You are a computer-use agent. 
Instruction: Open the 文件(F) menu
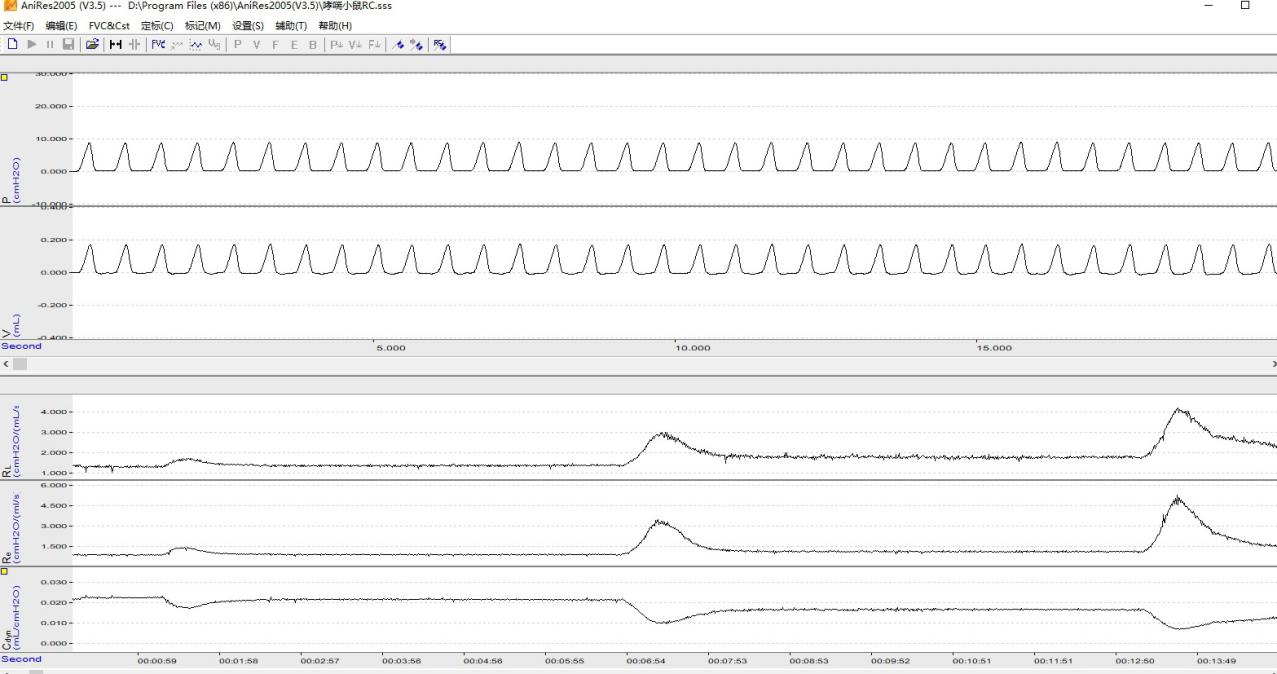click(x=18, y=25)
